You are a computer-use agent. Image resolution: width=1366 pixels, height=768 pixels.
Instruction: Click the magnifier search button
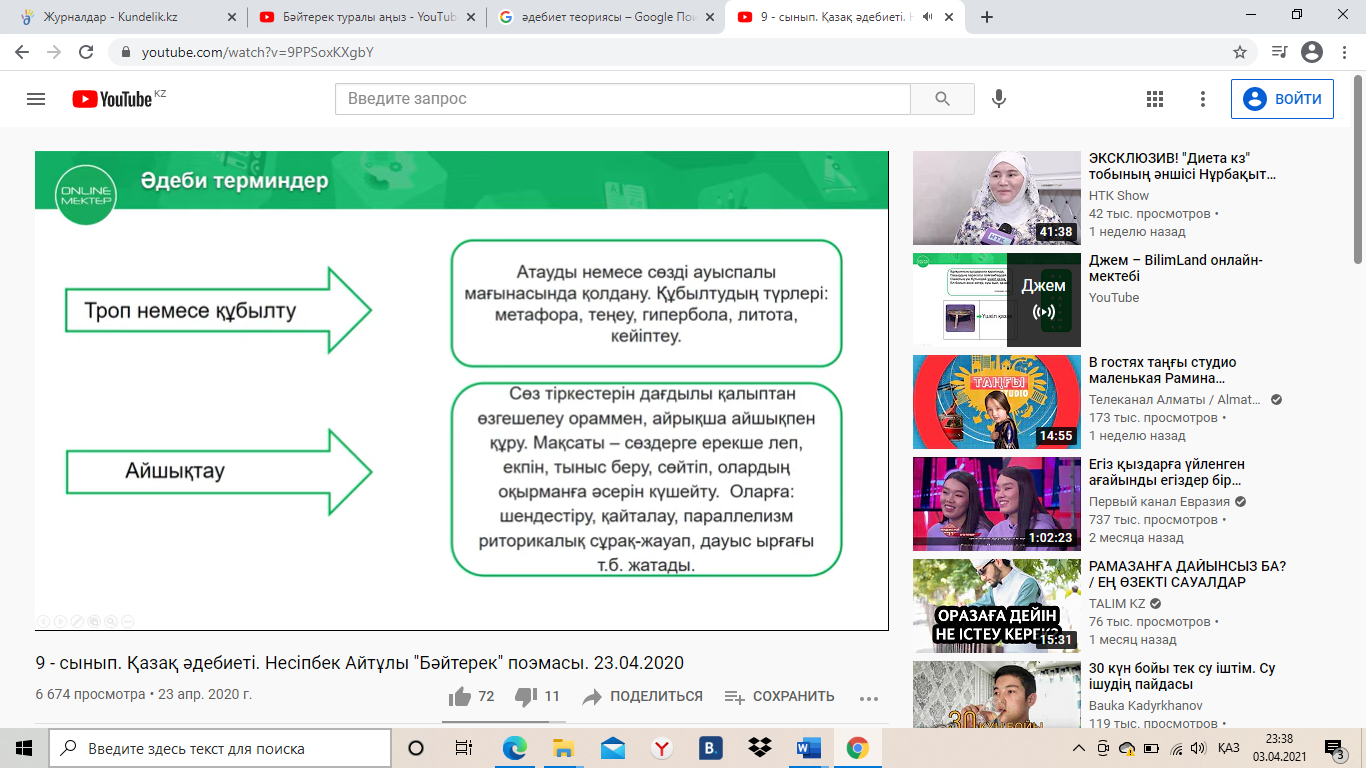tap(942, 99)
